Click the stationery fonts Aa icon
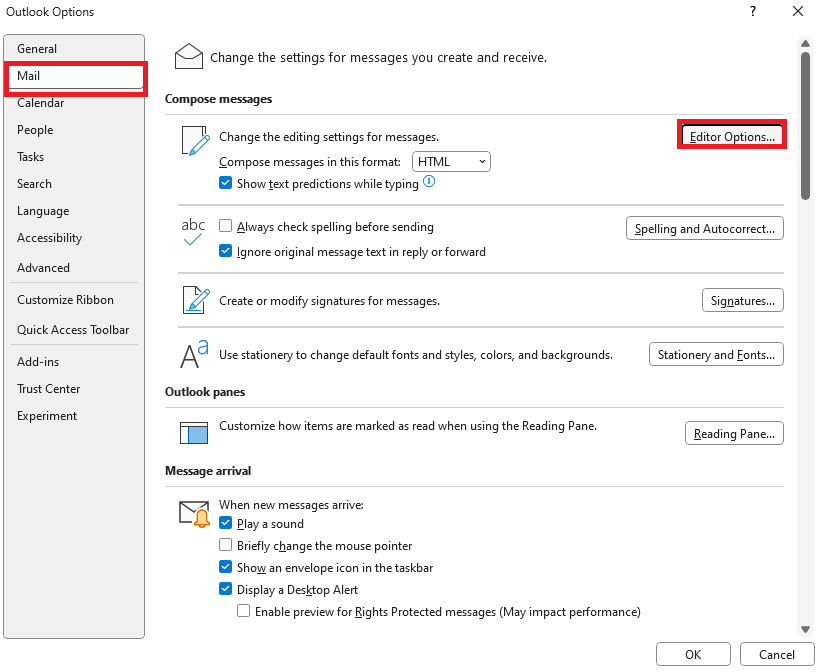 (194, 354)
